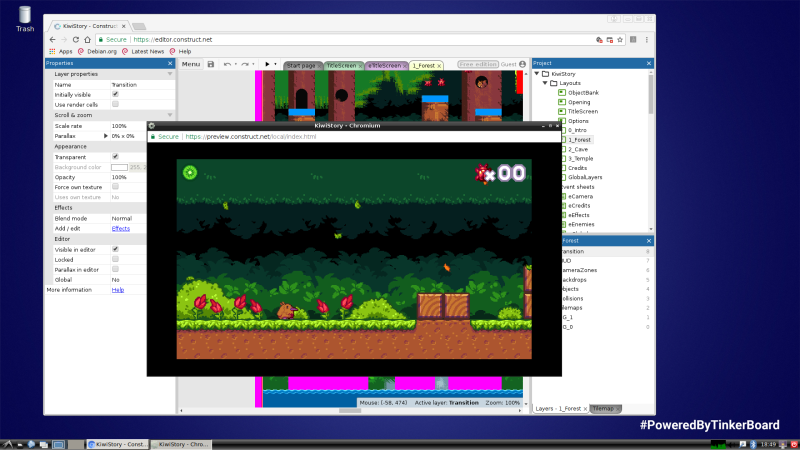Switch to the Layers - 1_Forest tab
The image size is (800, 450).
pyautogui.click(x=558, y=409)
